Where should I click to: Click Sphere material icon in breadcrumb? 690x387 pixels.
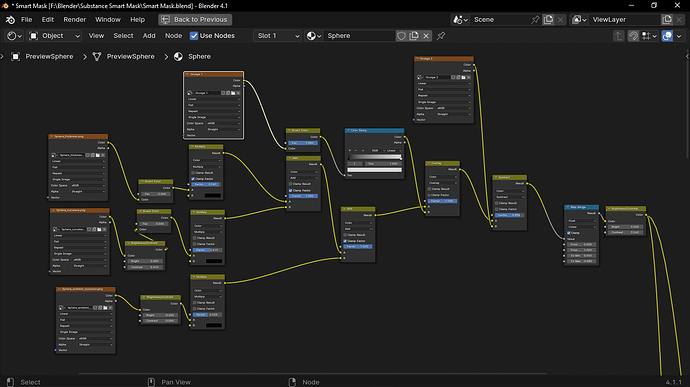coord(178,56)
